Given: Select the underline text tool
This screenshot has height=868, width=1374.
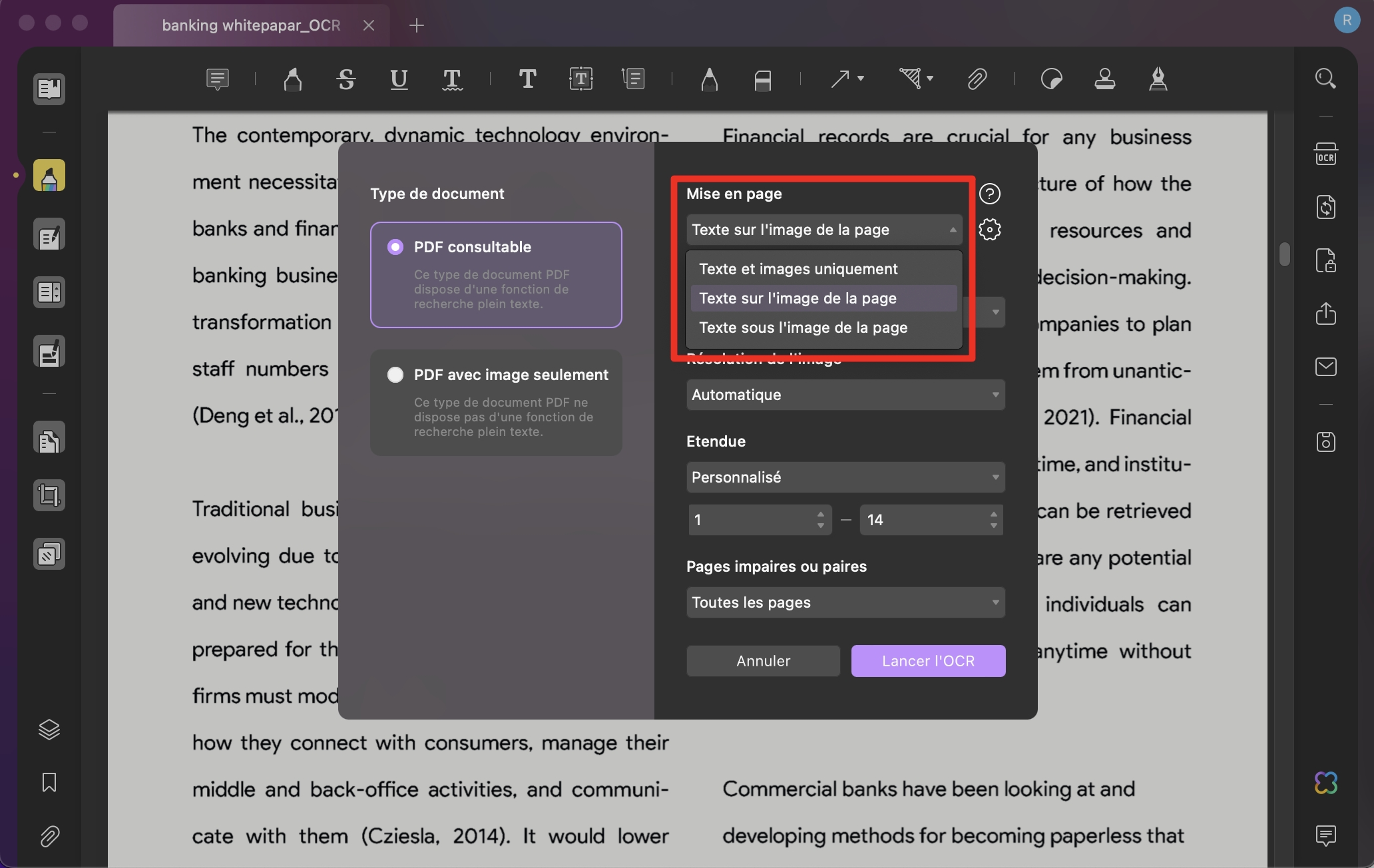Looking at the screenshot, I should coord(399,79).
